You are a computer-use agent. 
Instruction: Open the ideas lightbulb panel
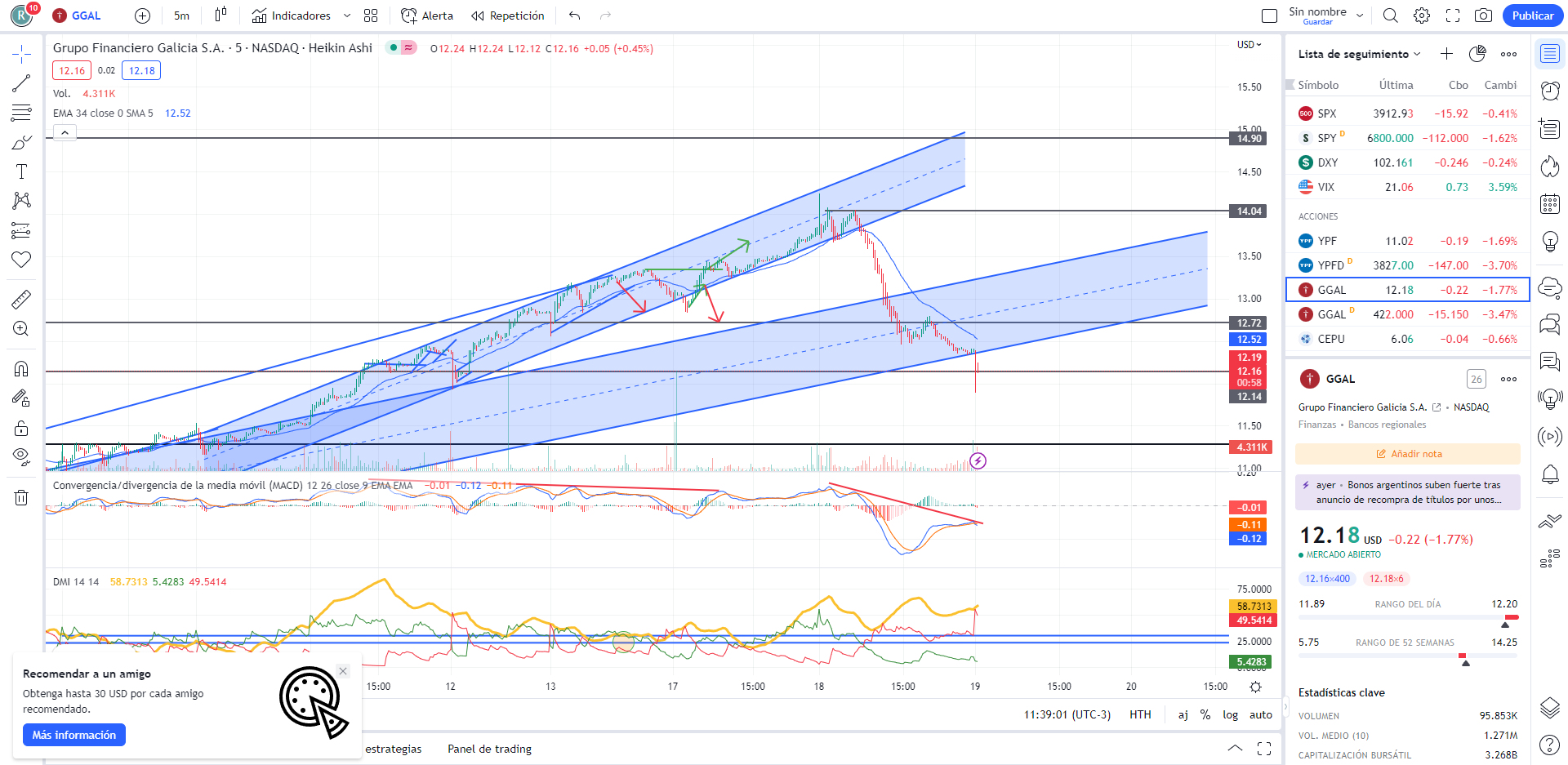tap(1549, 242)
